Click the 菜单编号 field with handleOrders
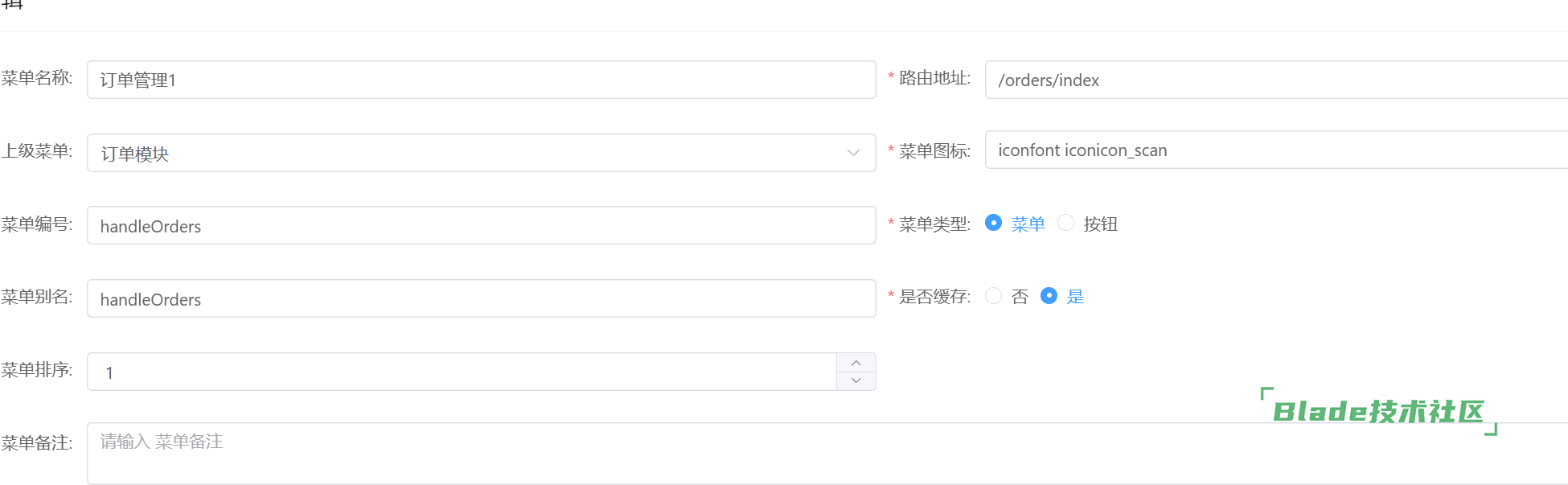The image size is (1568, 485). [481, 225]
